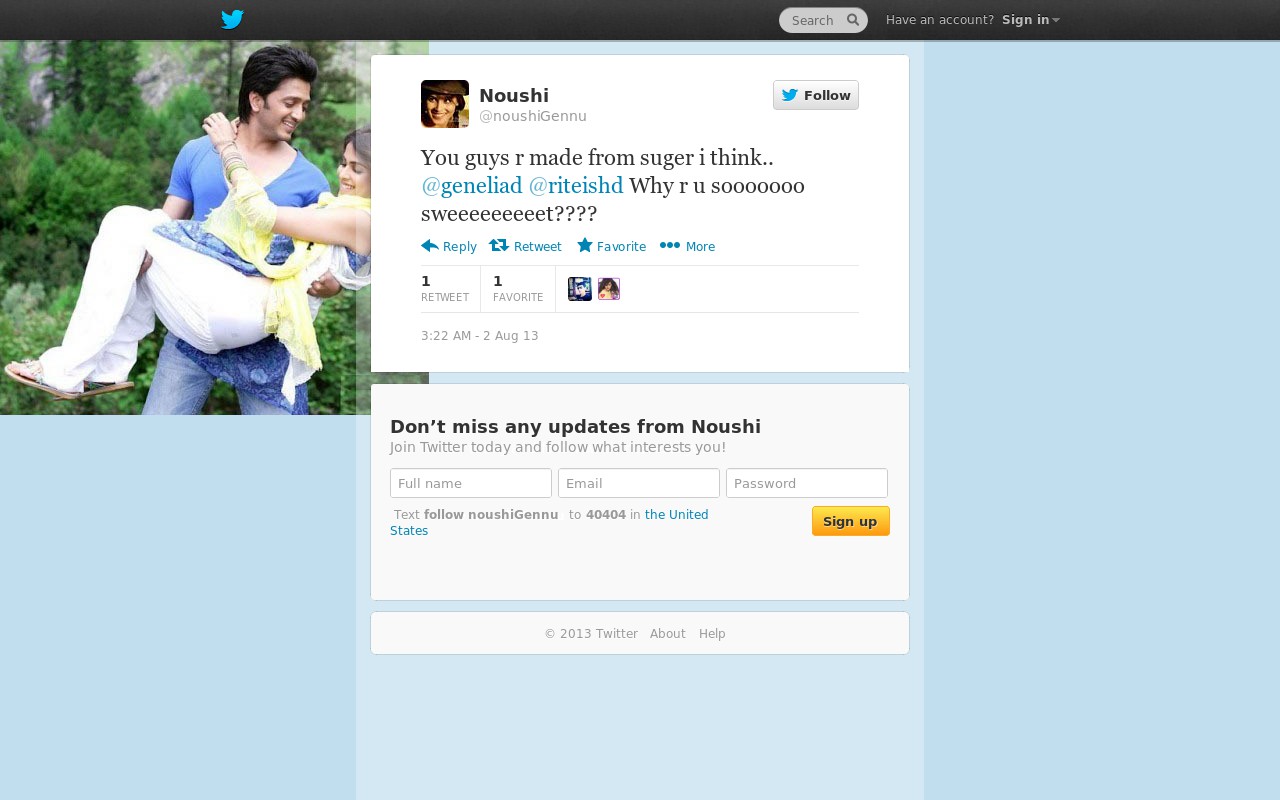Viewport: 1280px width, 800px height.
Task: Open the 3:22 AM - 2 Aug 13 timestamp
Action: [480, 336]
